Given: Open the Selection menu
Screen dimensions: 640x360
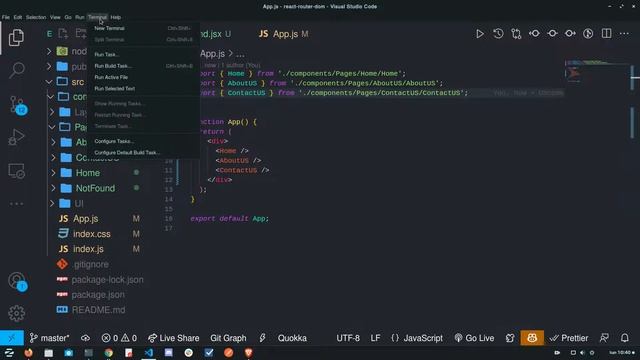Looking at the screenshot, I should click(36, 17).
